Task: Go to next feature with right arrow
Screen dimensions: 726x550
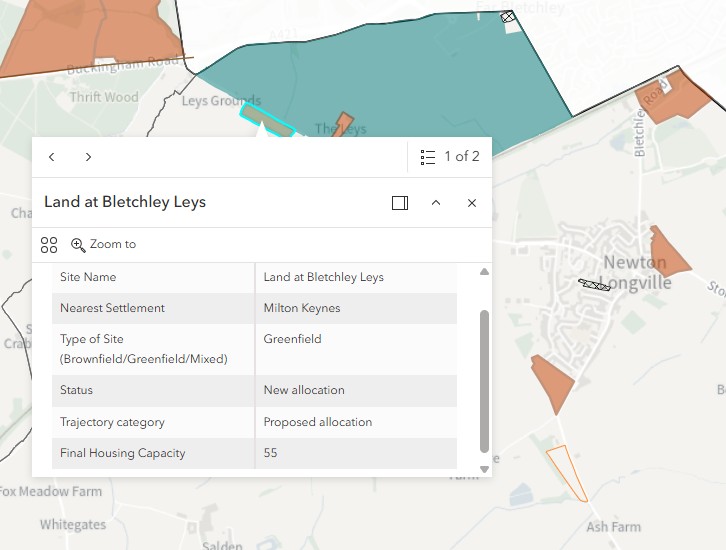Action: coord(88,157)
